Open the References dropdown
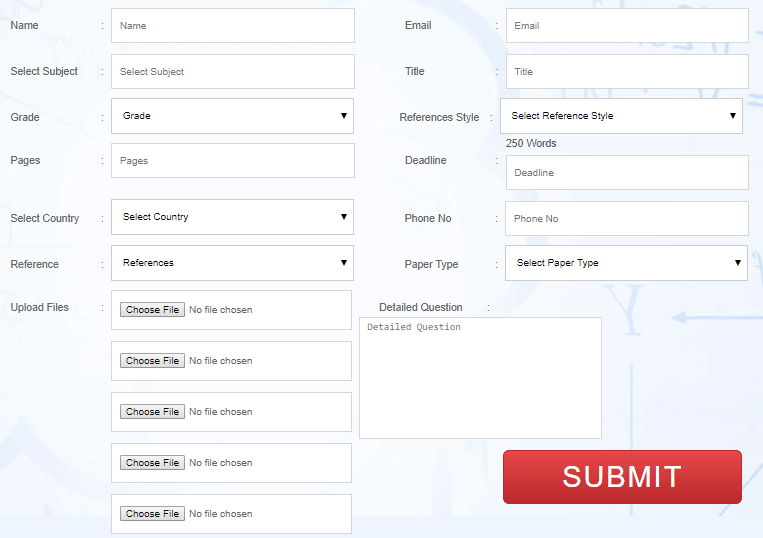This screenshot has width=763, height=538. [x=232, y=263]
